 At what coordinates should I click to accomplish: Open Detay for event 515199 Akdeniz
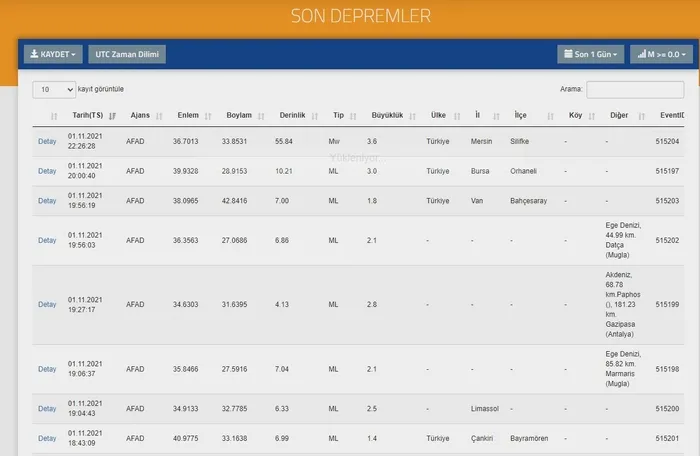pos(47,304)
